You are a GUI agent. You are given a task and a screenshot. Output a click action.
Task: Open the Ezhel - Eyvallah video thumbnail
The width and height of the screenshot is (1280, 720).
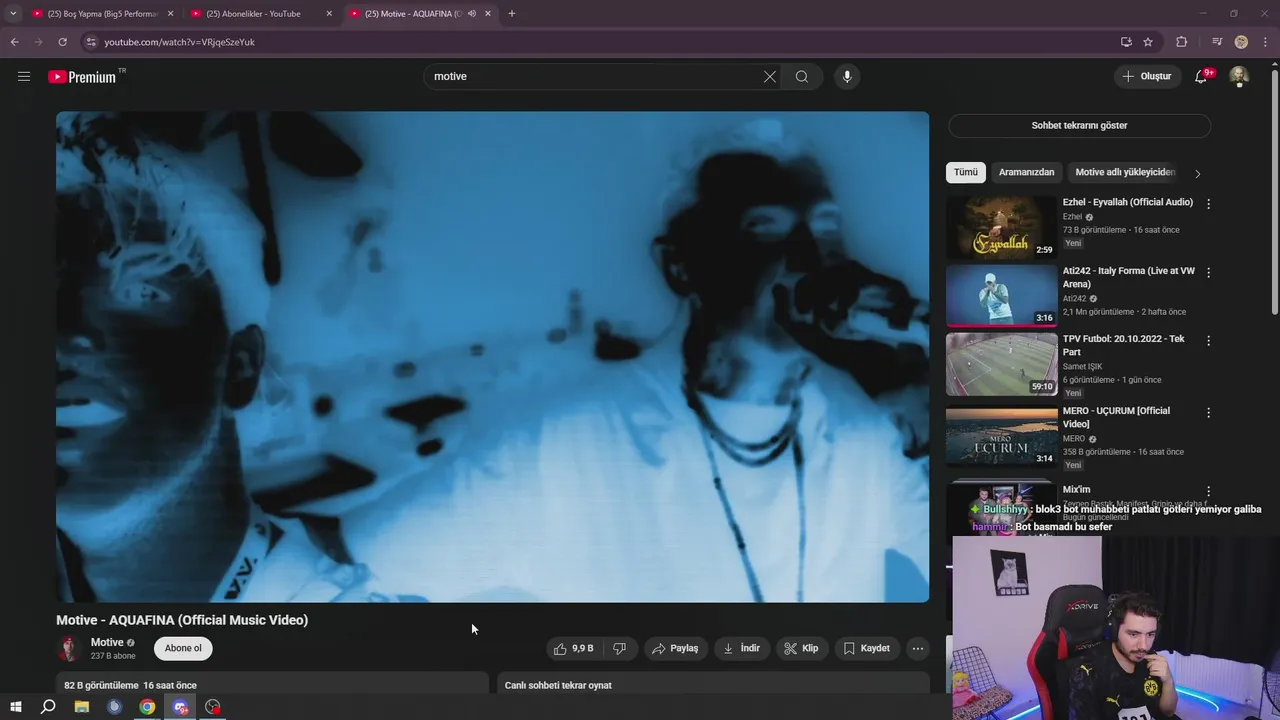1002,227
